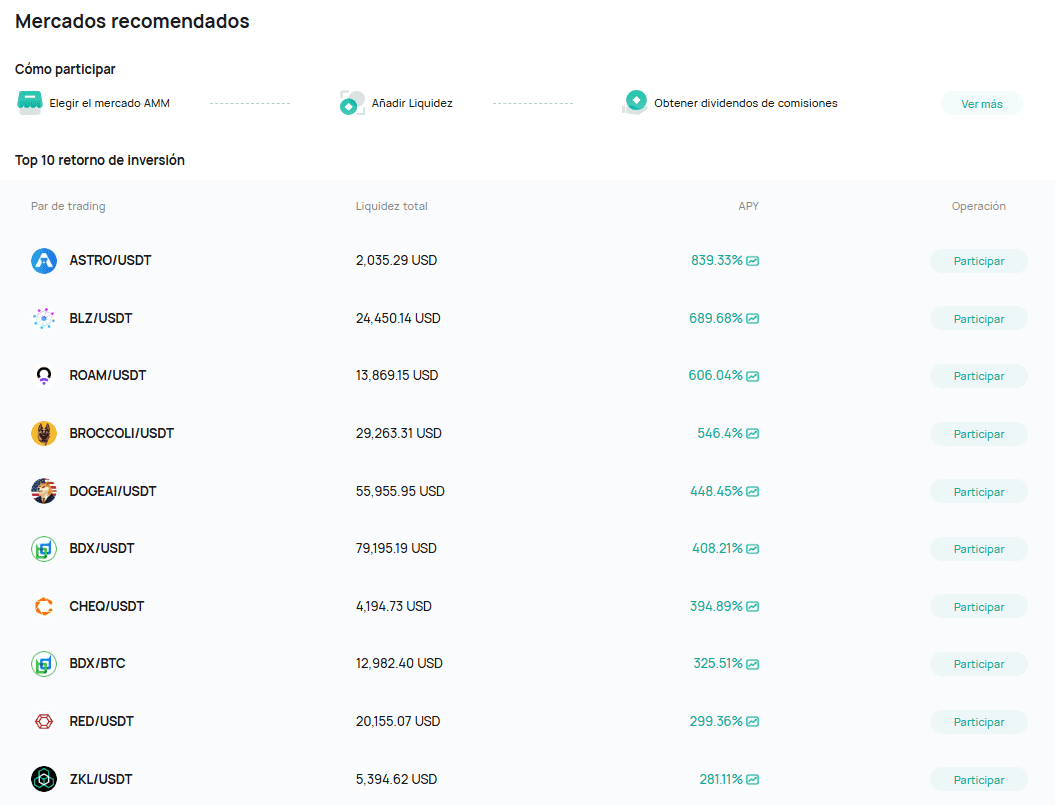Participate in the RED/USDT market
Viewport: 1055px width, 805px height.
click(979, 722)
